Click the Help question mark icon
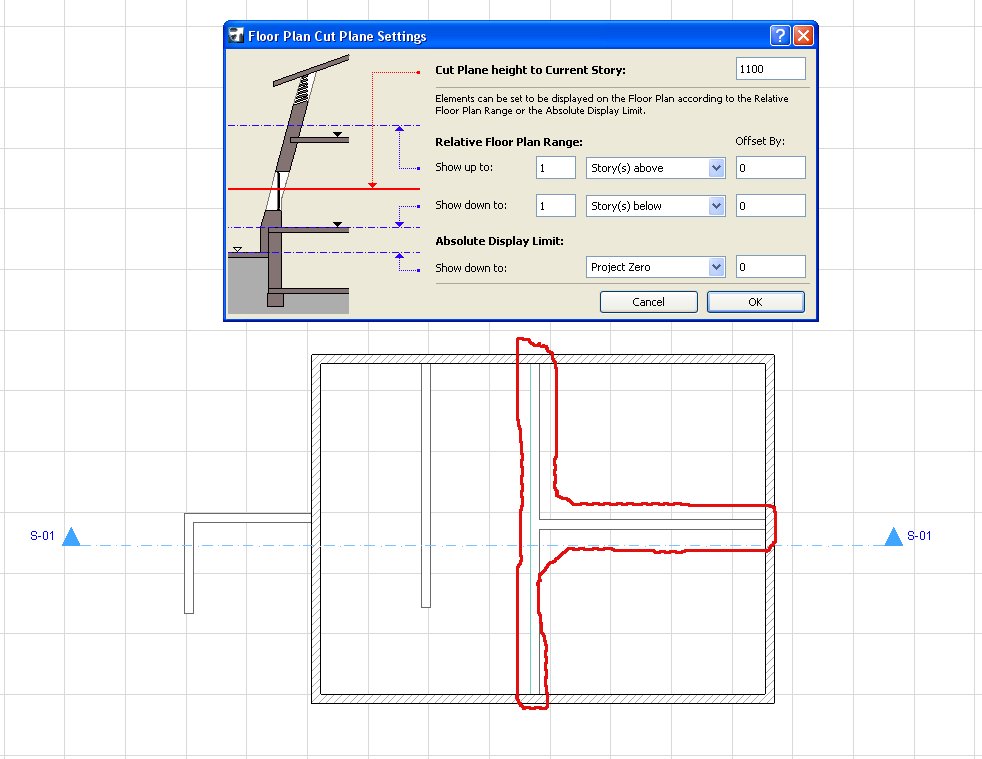 click(x=779, y=35)
